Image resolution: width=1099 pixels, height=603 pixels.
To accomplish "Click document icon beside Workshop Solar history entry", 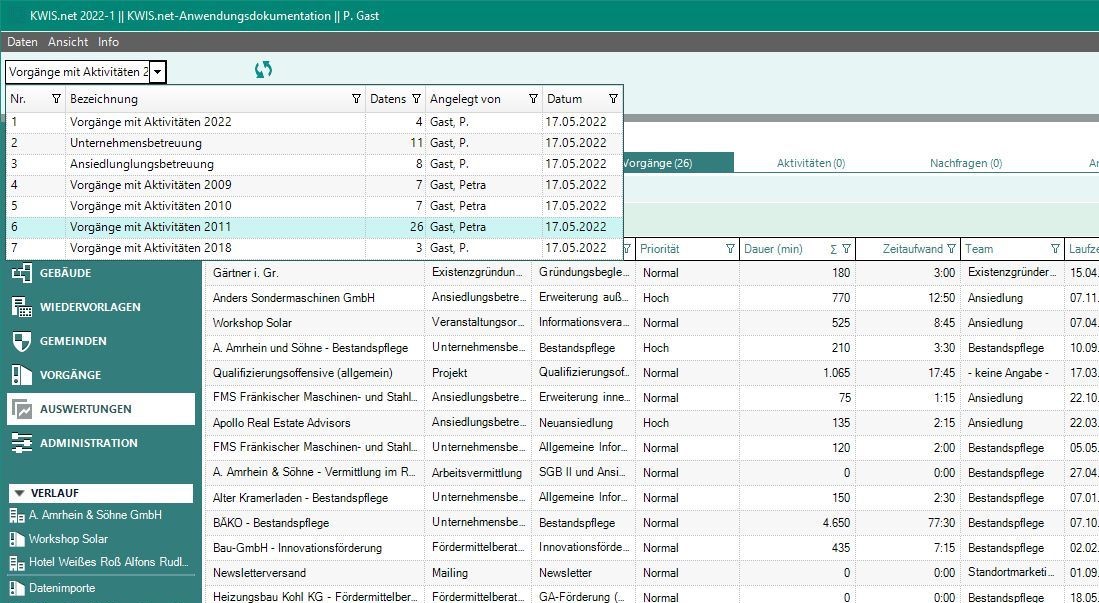I will [x=17, y=539].
